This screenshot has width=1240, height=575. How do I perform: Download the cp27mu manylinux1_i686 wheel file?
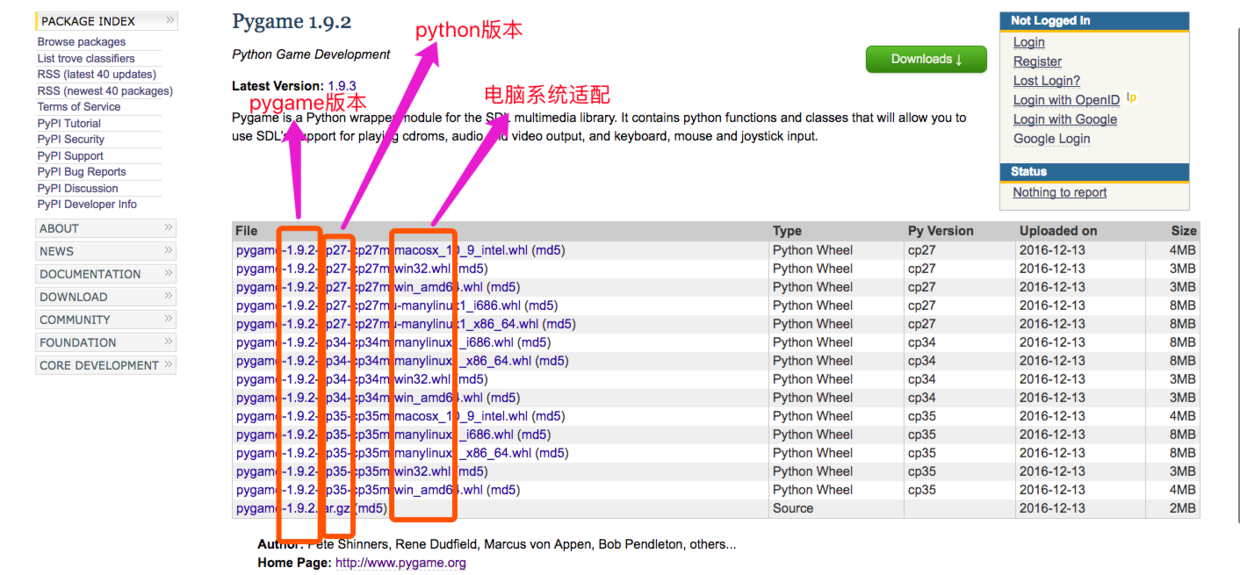tap(379, 305)
